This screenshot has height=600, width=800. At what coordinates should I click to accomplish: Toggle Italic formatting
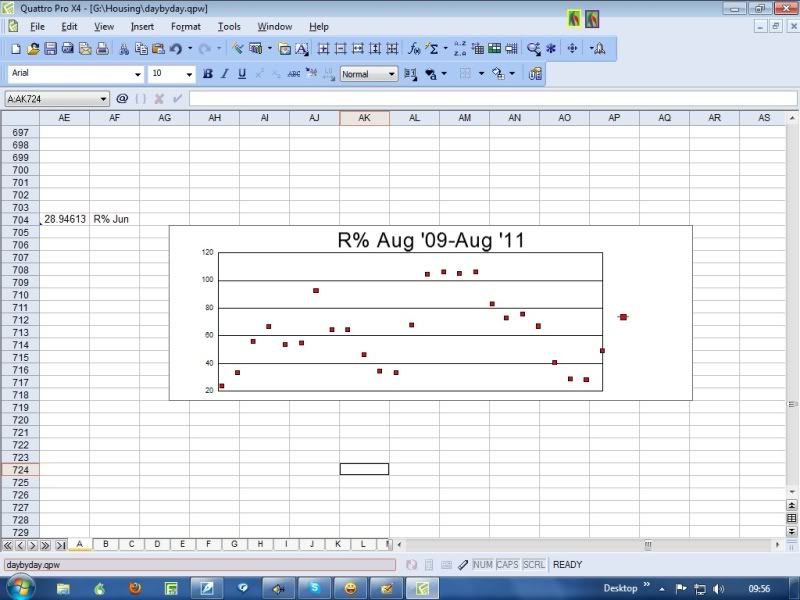coord(224,74)
